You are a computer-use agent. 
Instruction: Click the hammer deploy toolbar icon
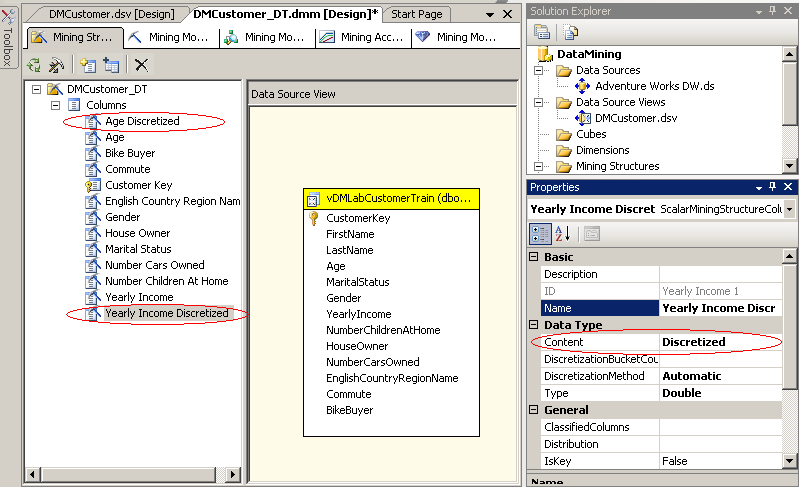[x=56, y=65]
